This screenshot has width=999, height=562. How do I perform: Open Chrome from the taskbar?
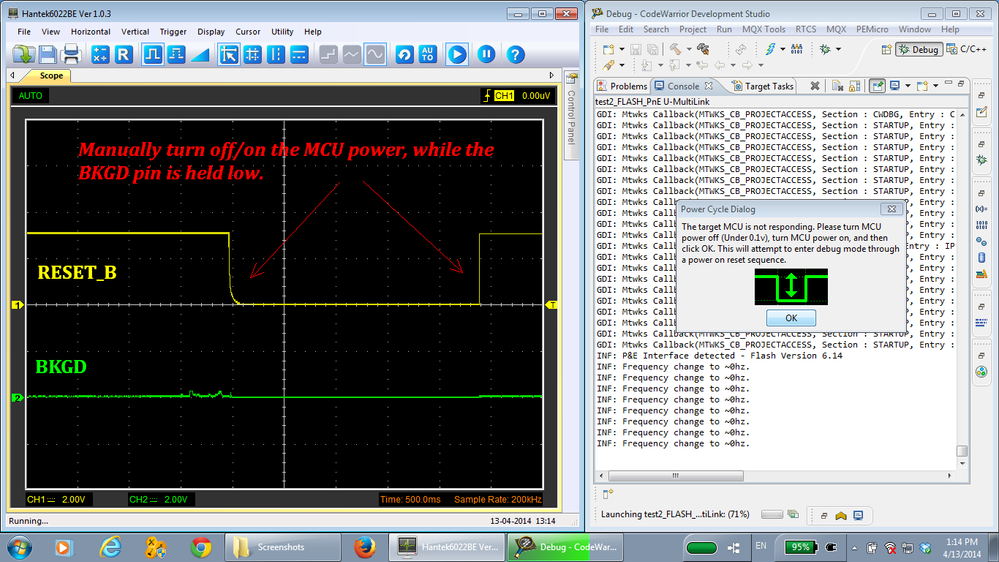[201, 547]
